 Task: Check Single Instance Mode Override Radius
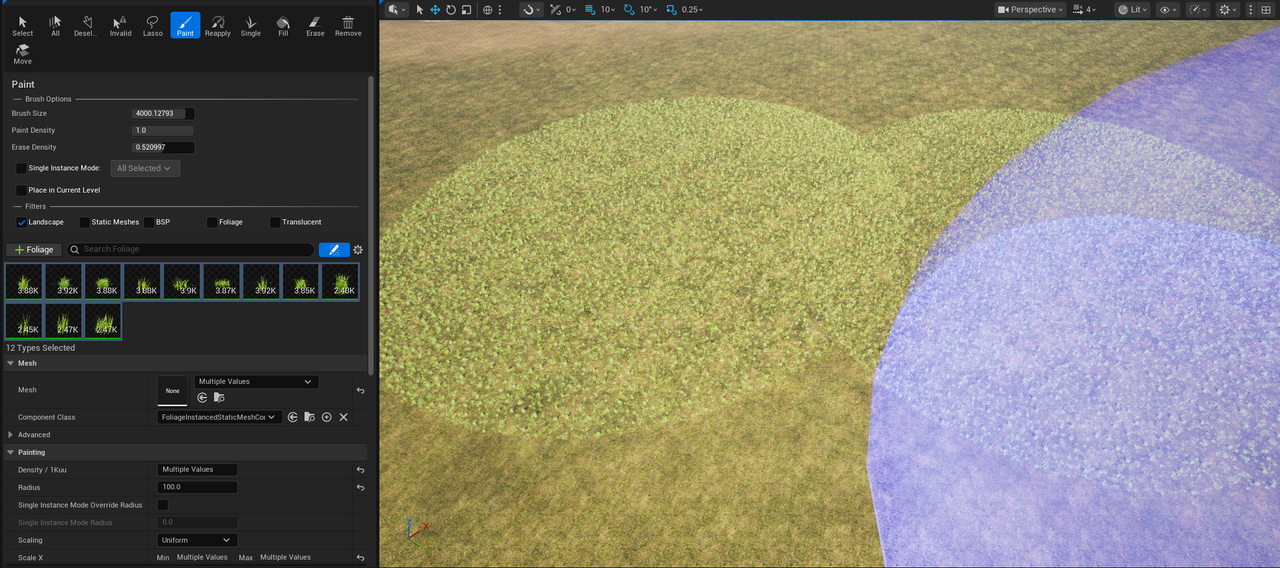(x=163, y=505)
